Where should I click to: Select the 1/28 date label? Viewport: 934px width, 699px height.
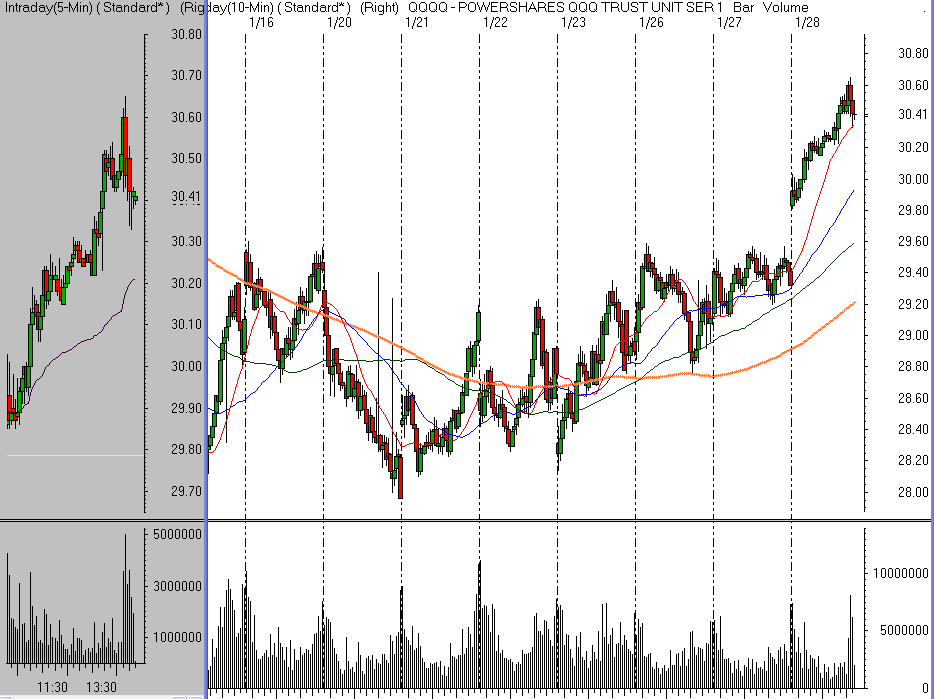tap(808, 23)
